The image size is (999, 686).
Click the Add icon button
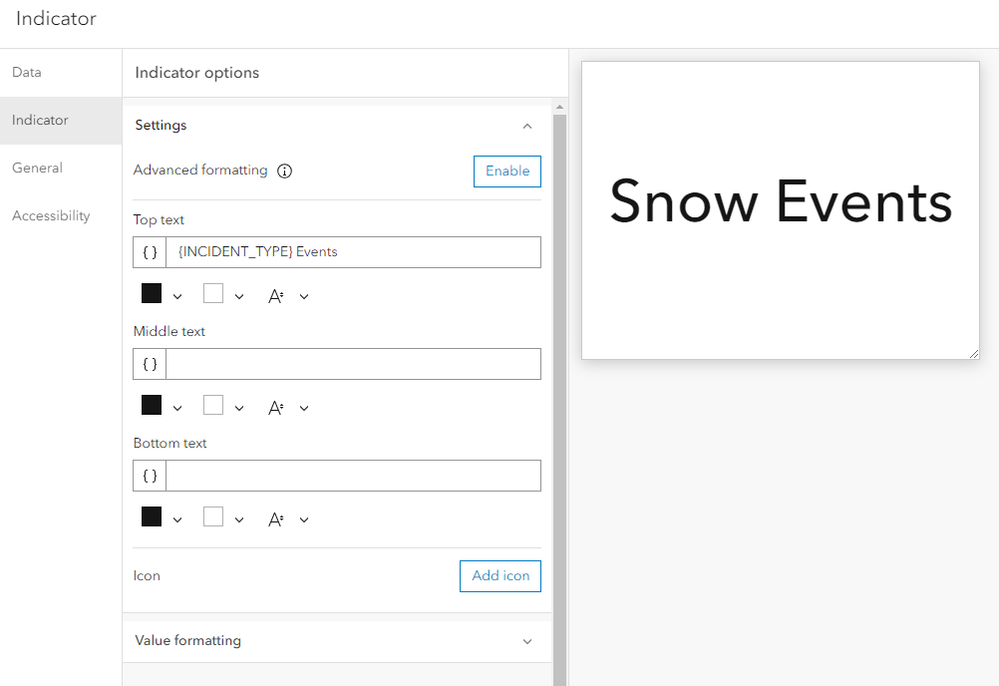click(500, 576)
